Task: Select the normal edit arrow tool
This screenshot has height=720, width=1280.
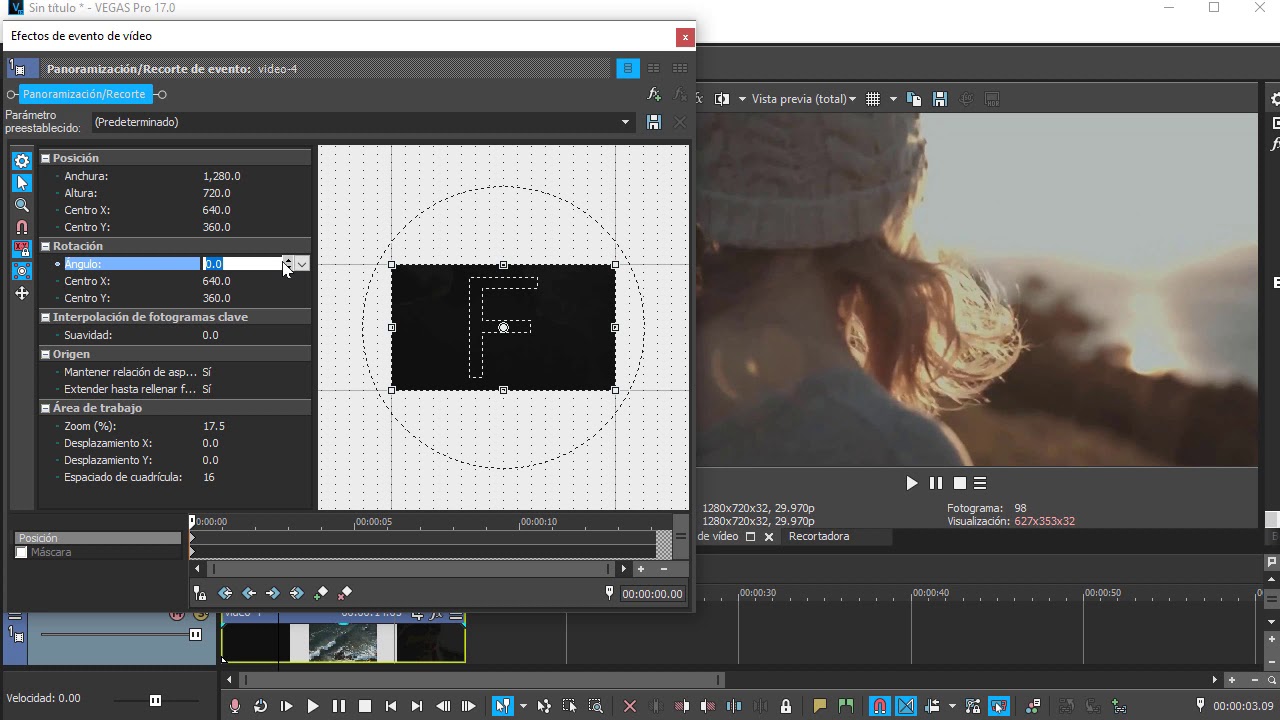Action: click(22, 183)
